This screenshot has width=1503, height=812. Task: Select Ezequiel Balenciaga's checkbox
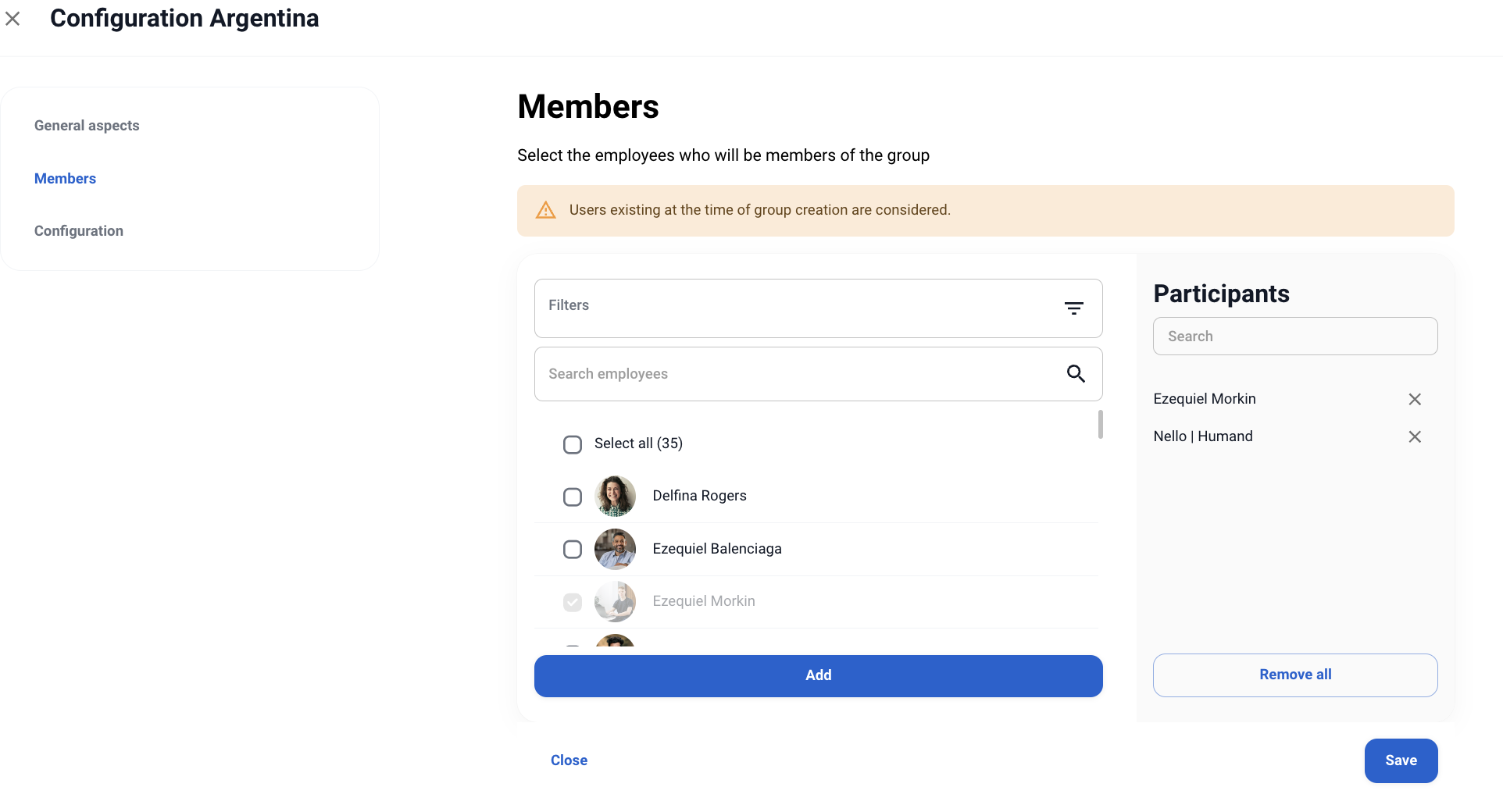(573, 550)
